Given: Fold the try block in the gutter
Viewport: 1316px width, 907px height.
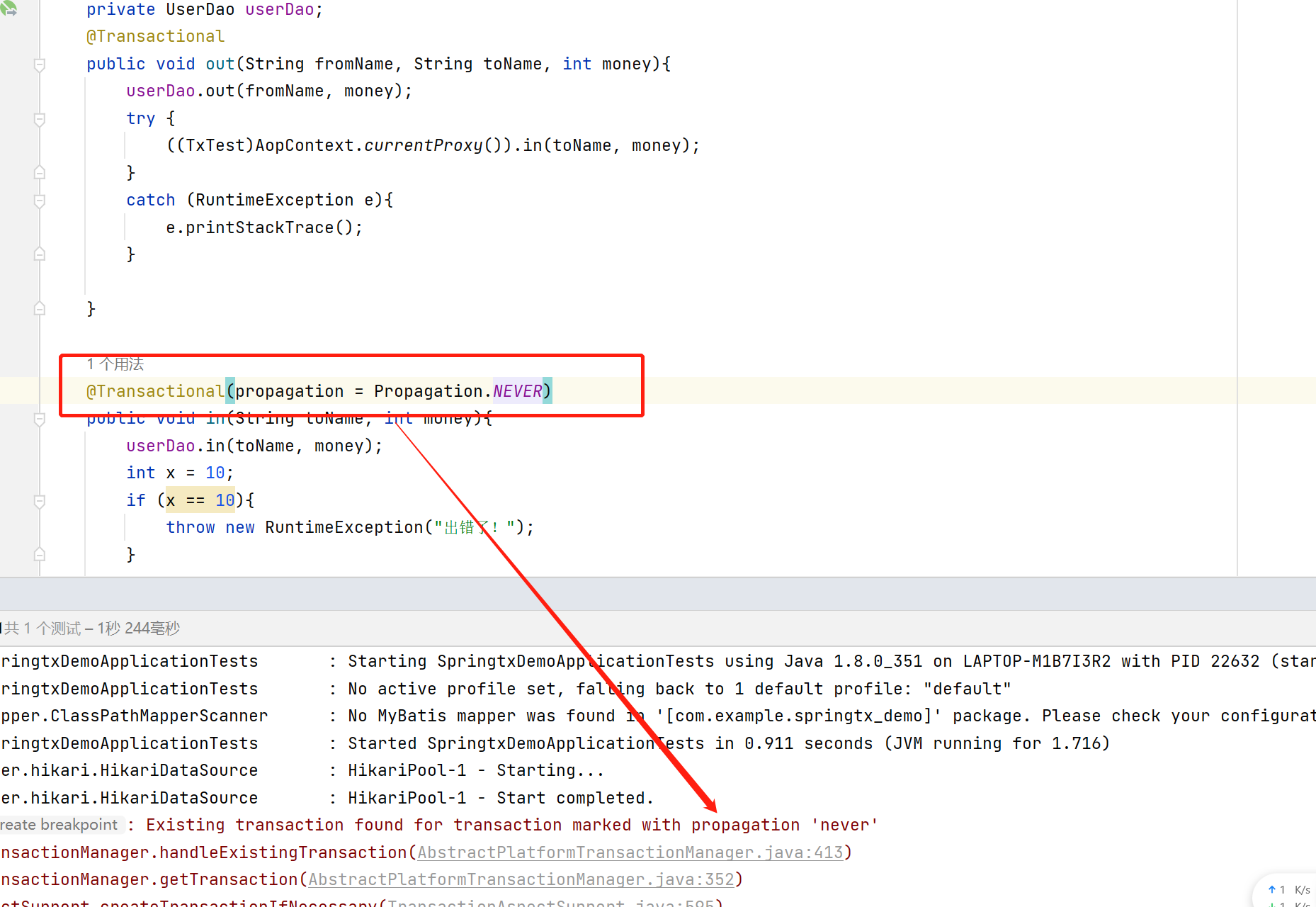Looking at the screenshot, I should (40, 119).
